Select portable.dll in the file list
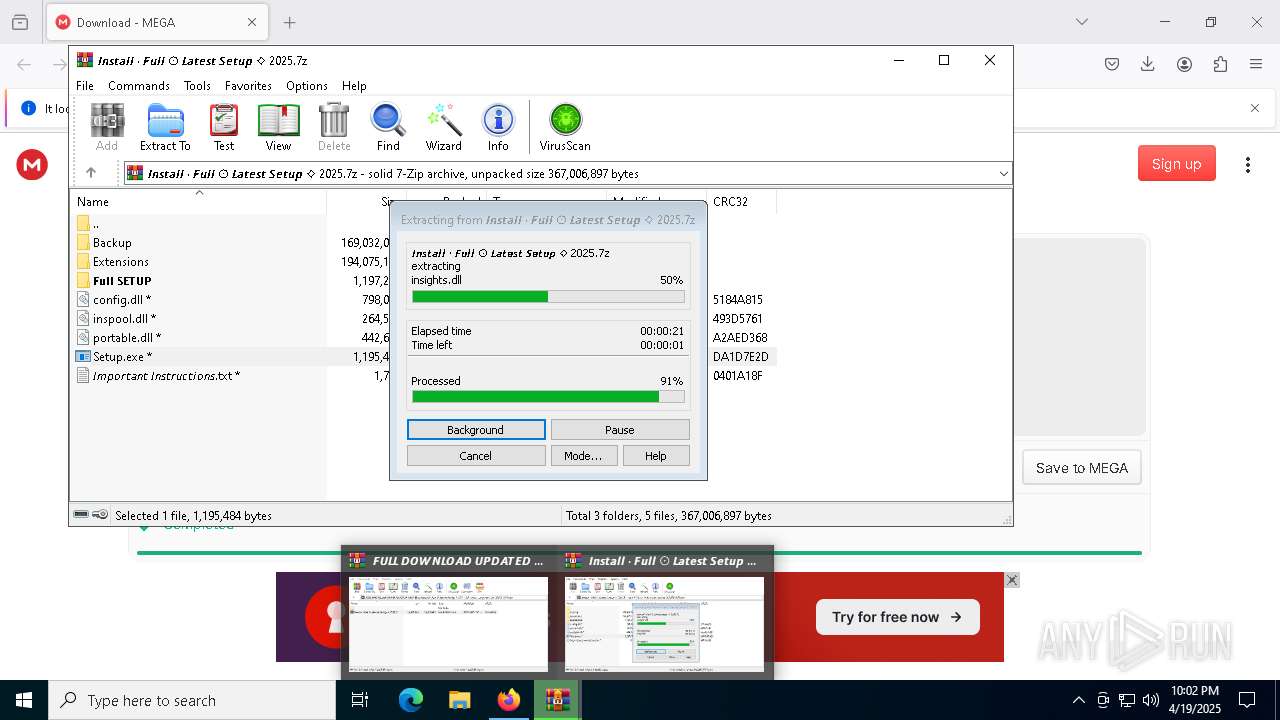This screenshot has width=1280, height=720. (x=127, y=338)
